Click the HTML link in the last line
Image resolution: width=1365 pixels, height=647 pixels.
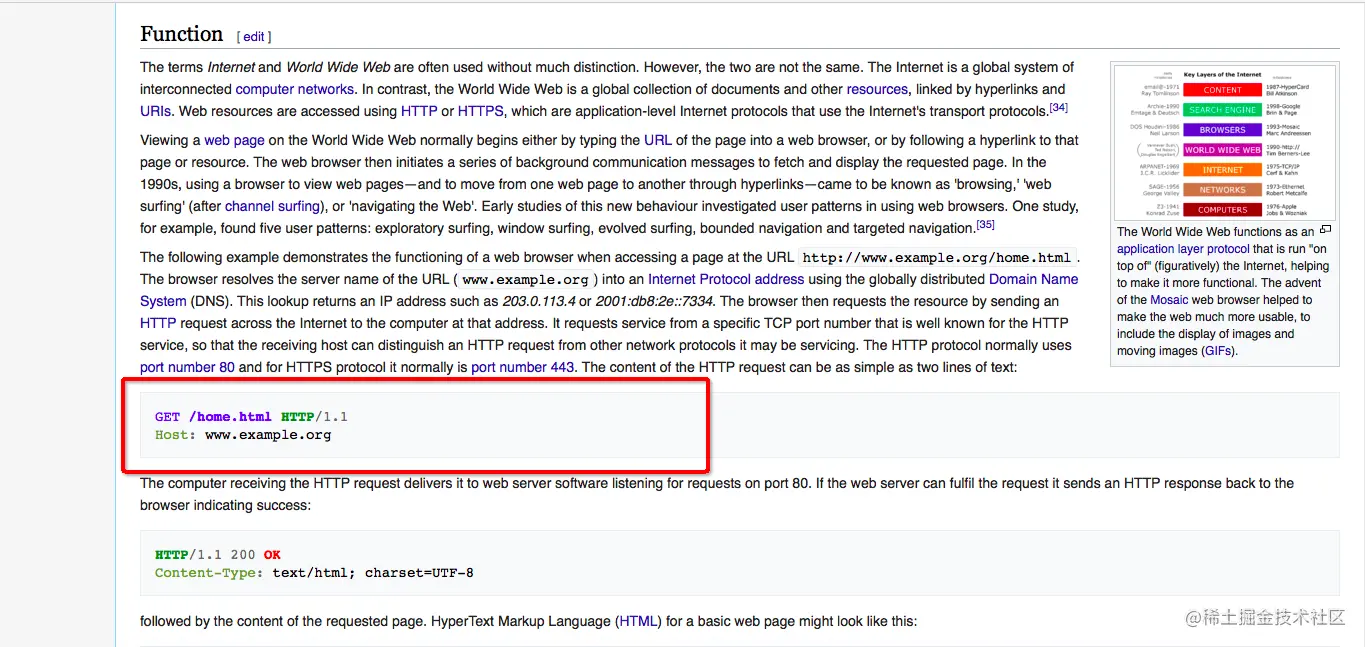coord(638,621)
